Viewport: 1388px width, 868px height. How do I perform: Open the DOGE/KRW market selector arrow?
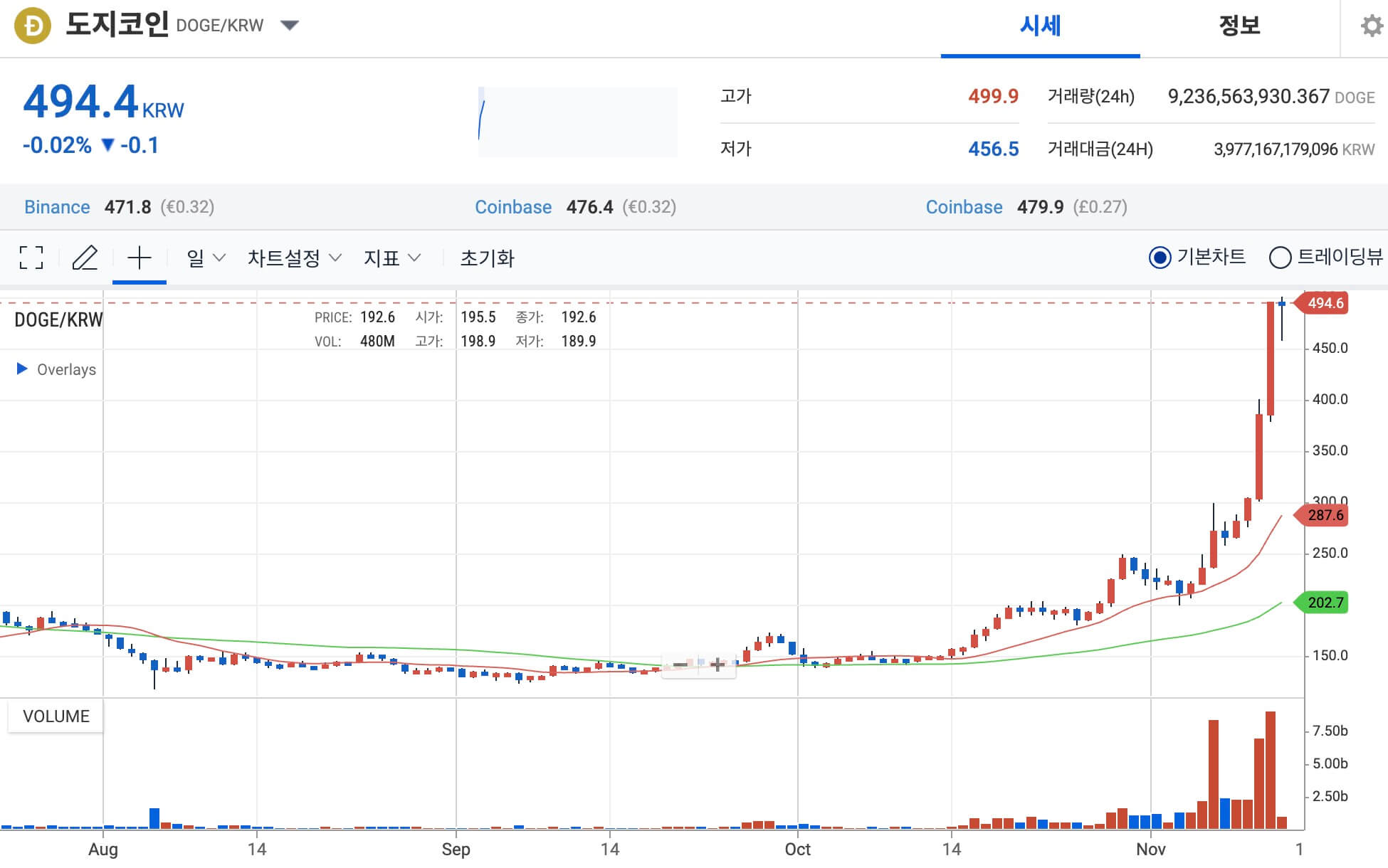click(289, 26)
